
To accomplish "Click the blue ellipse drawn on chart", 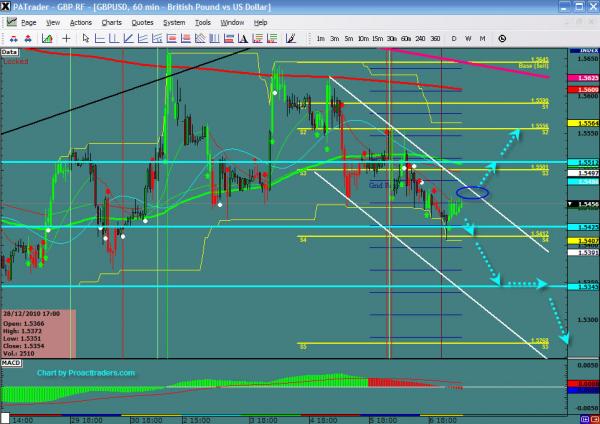I will tap(472, 191).
